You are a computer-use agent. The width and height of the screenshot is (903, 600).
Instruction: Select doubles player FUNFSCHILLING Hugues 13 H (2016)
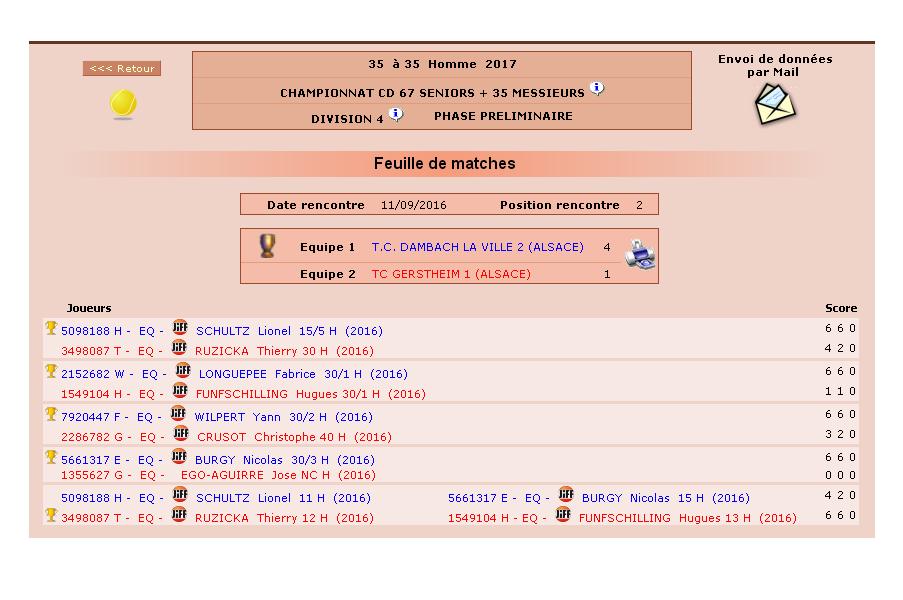(688, 519)
